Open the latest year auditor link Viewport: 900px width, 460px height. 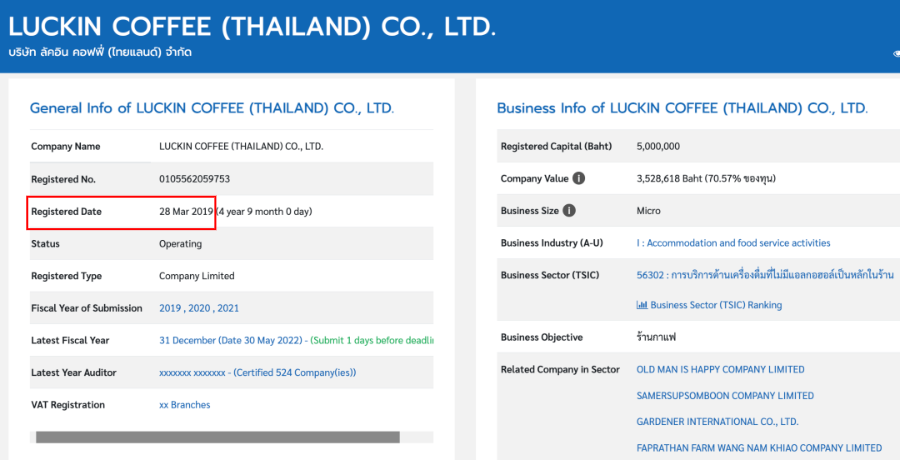[258, 373]
